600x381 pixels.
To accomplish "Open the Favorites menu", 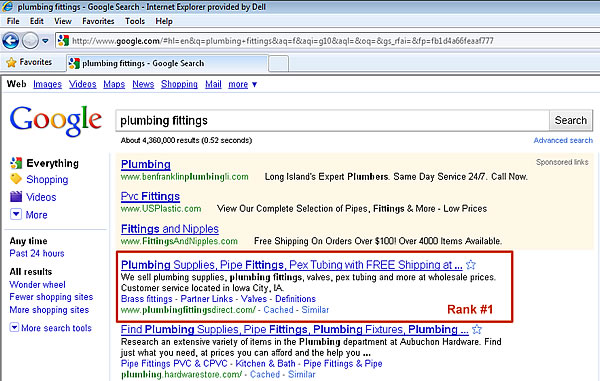I will tap(98, 21).
